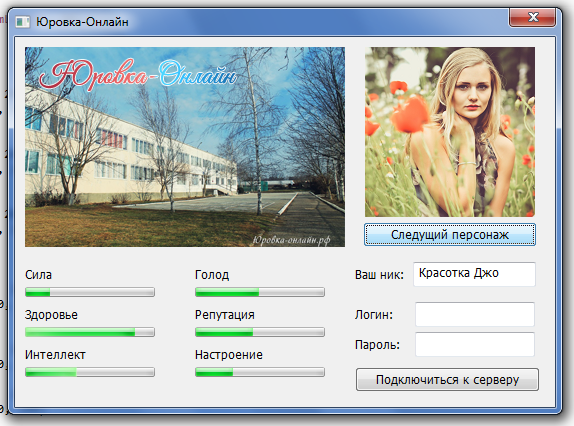This screenshot has width=574, height=426.
Task: Click the Следущий персонаж button
Action: 450,234
